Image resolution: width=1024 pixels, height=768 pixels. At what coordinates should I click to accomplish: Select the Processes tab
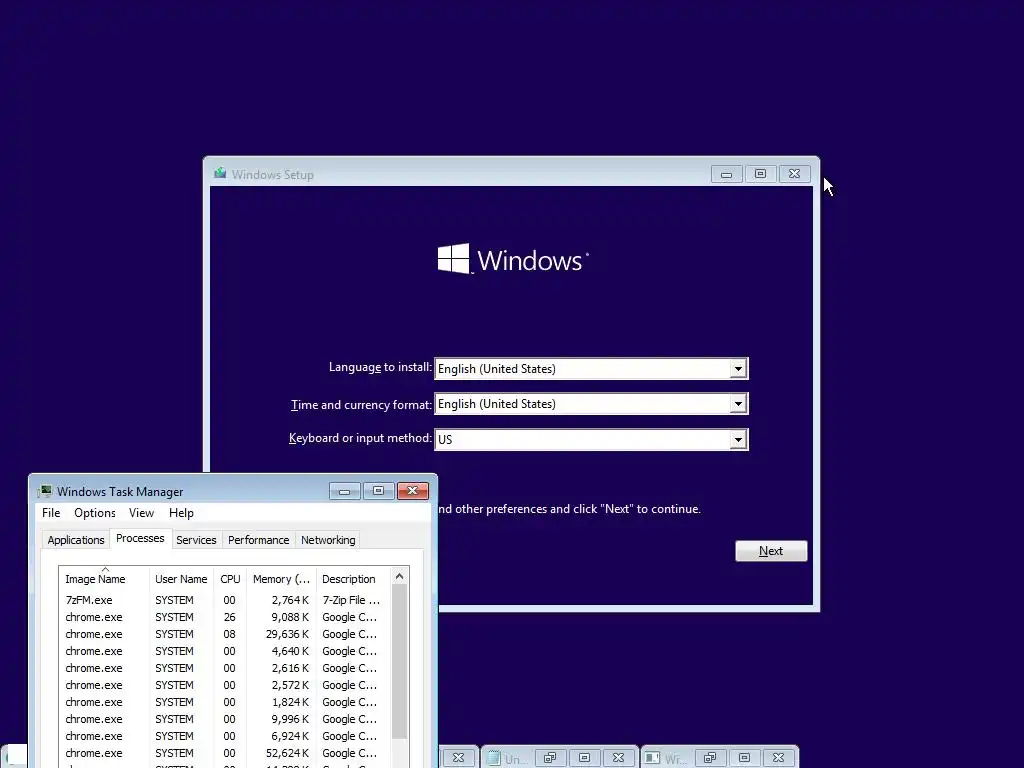140,538
